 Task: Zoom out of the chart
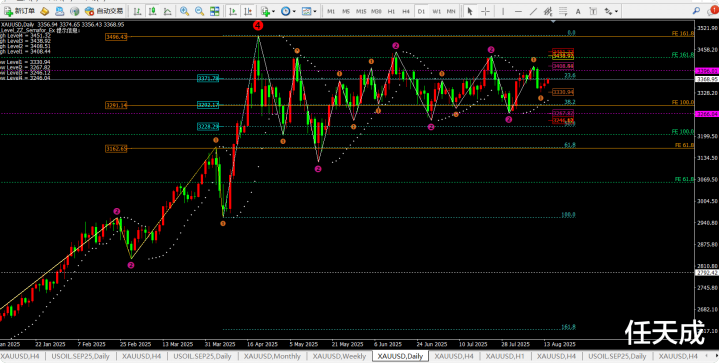click(x=199, y=11)
